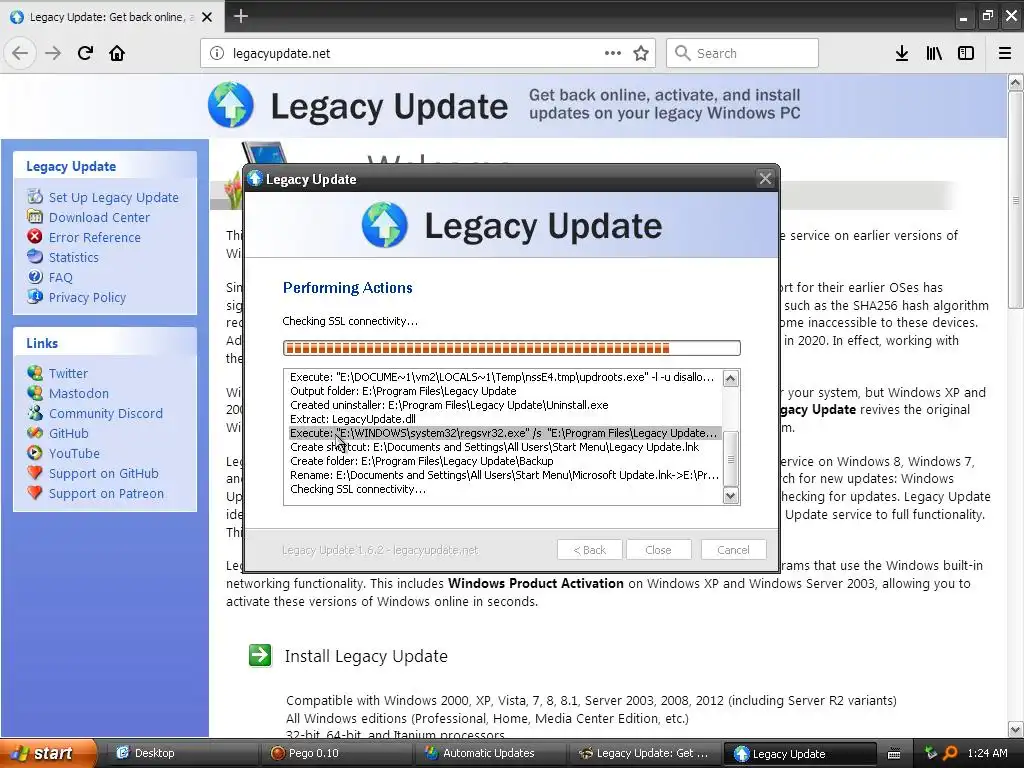
Task: Click the Twitter link icon
Action: [x=35, y=373]
